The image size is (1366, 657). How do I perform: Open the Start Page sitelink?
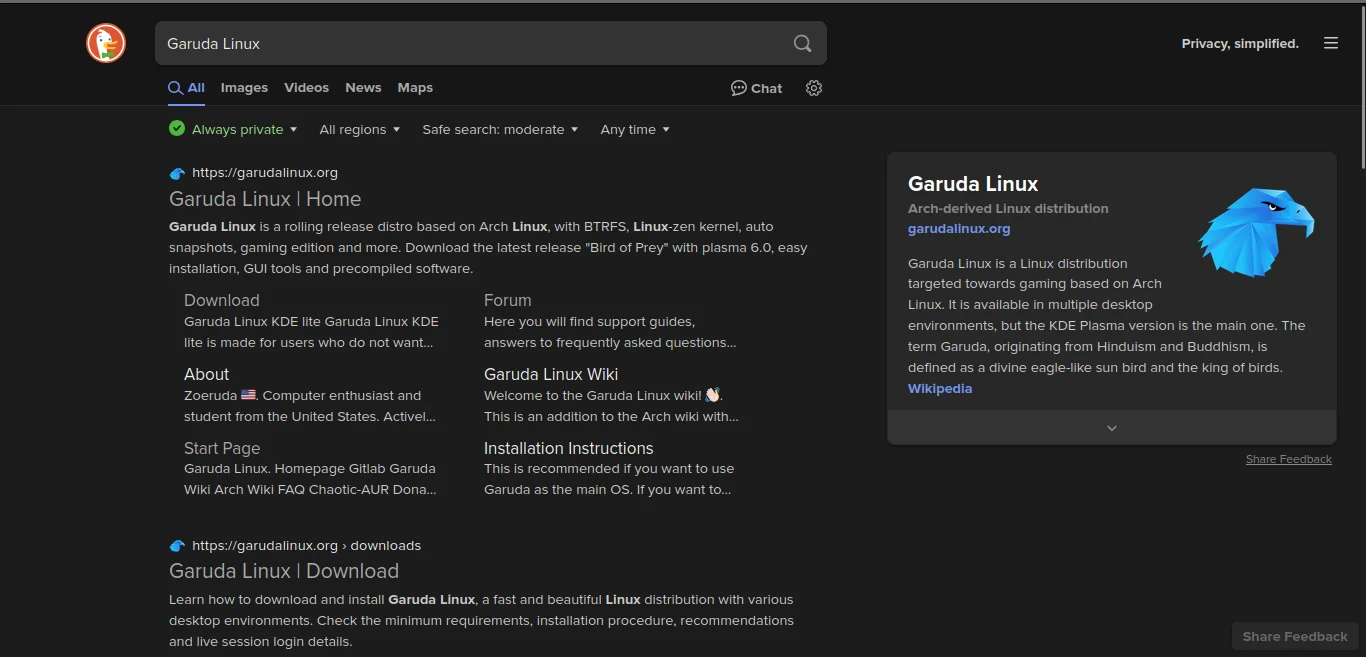pos(222,448)
